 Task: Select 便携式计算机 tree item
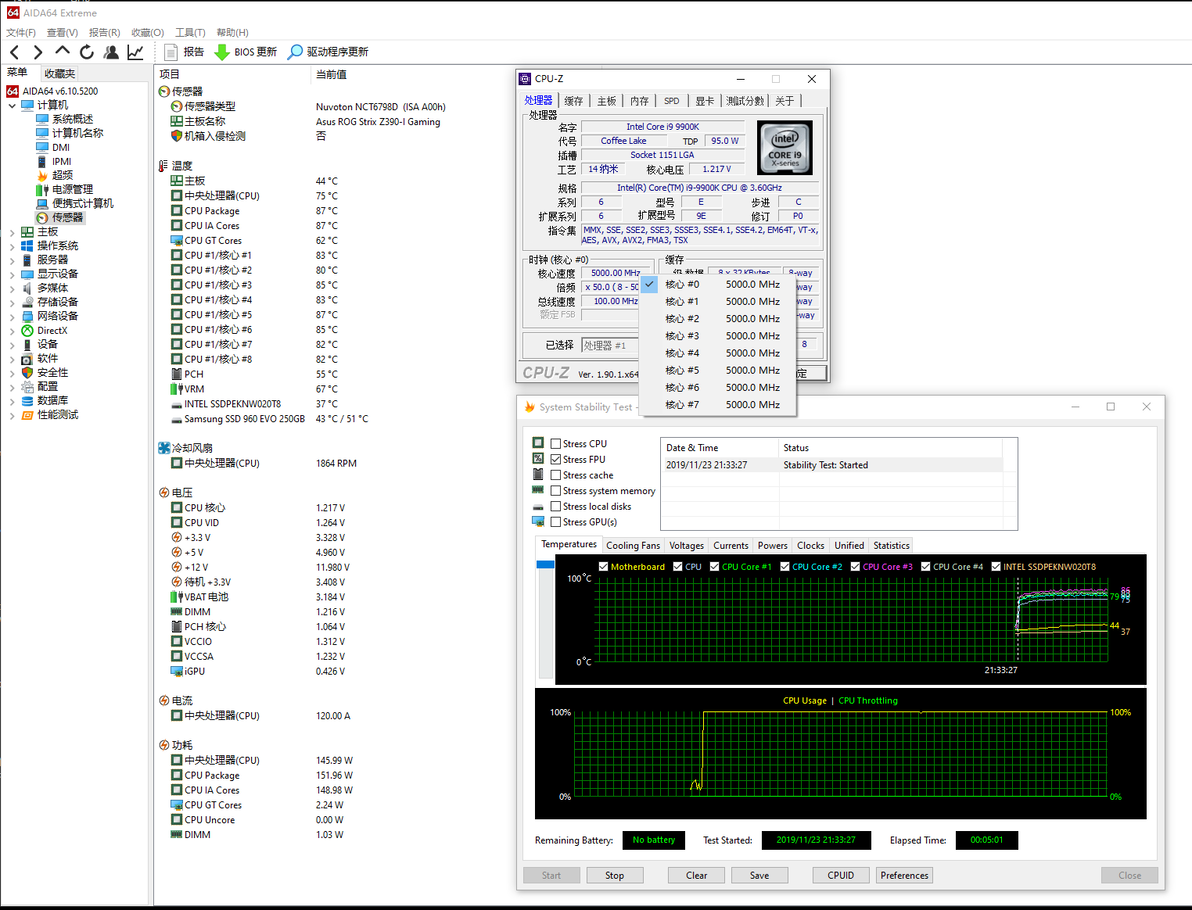[x=83, y=204]
